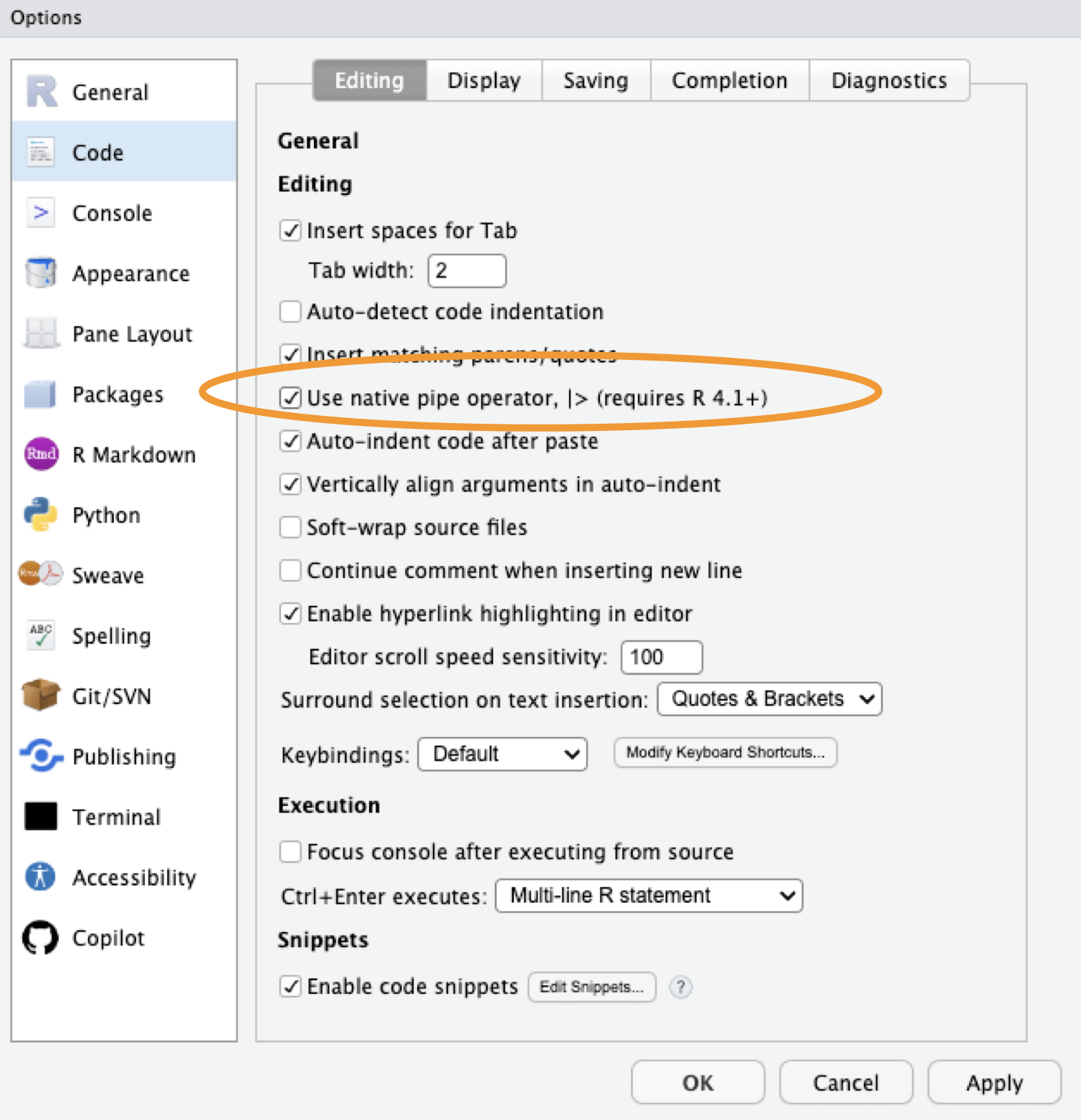Click the Publishing sync icon

point(41,756)
